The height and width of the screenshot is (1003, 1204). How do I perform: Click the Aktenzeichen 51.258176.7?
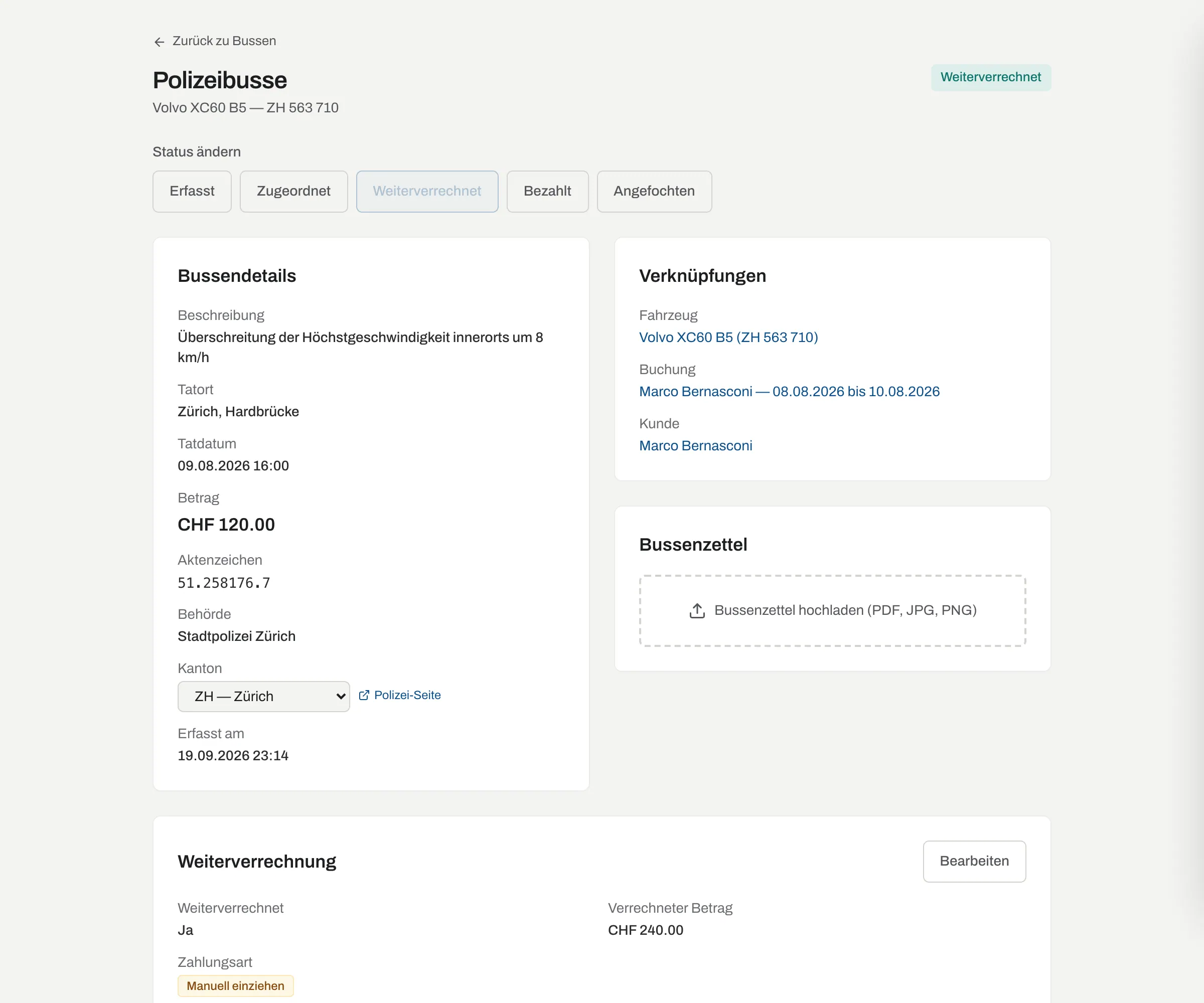pos(224,583)
